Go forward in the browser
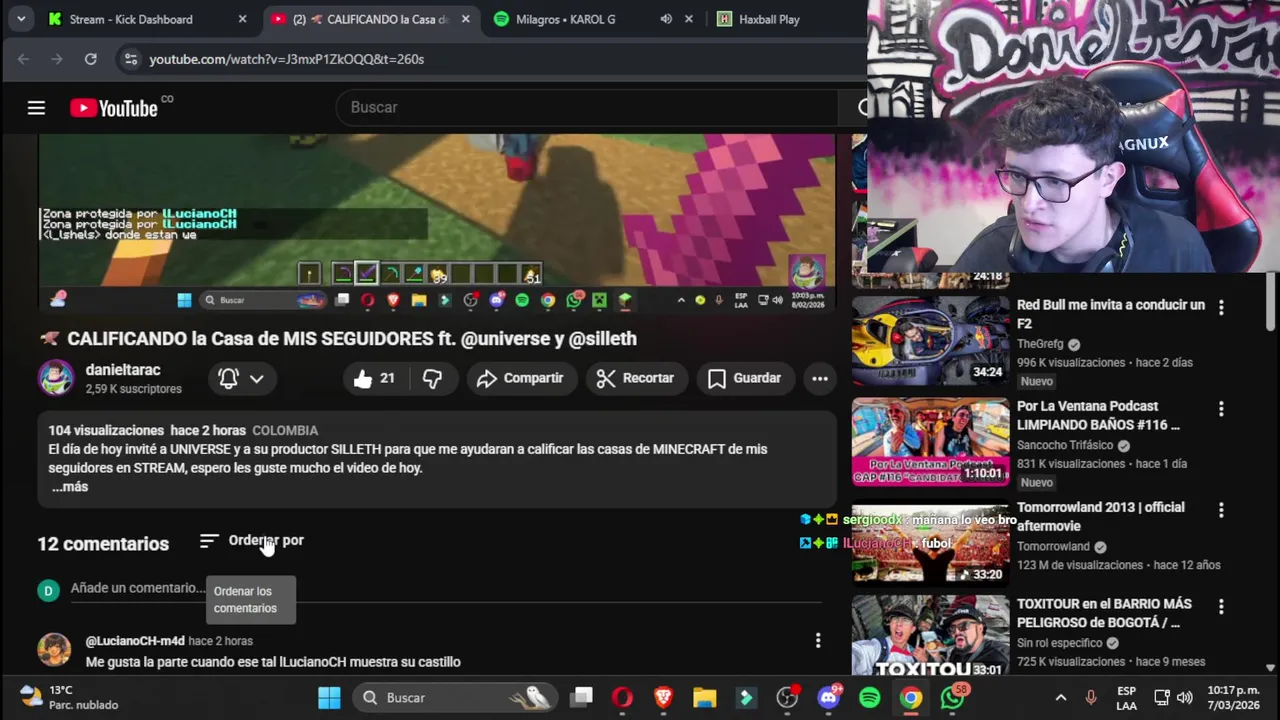Screen dimensions: 1280x720 click(57, 59)
